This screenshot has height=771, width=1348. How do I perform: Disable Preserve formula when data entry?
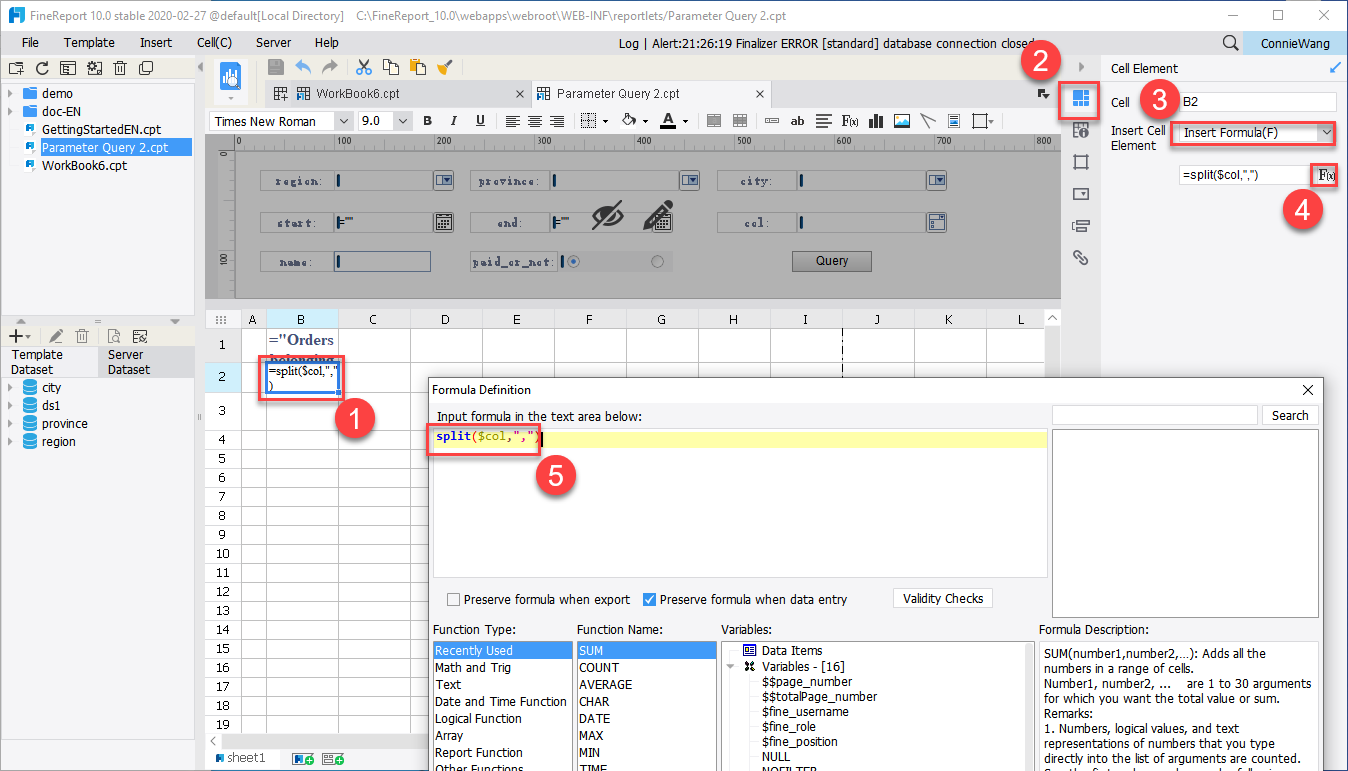click(x=651, y=599)
